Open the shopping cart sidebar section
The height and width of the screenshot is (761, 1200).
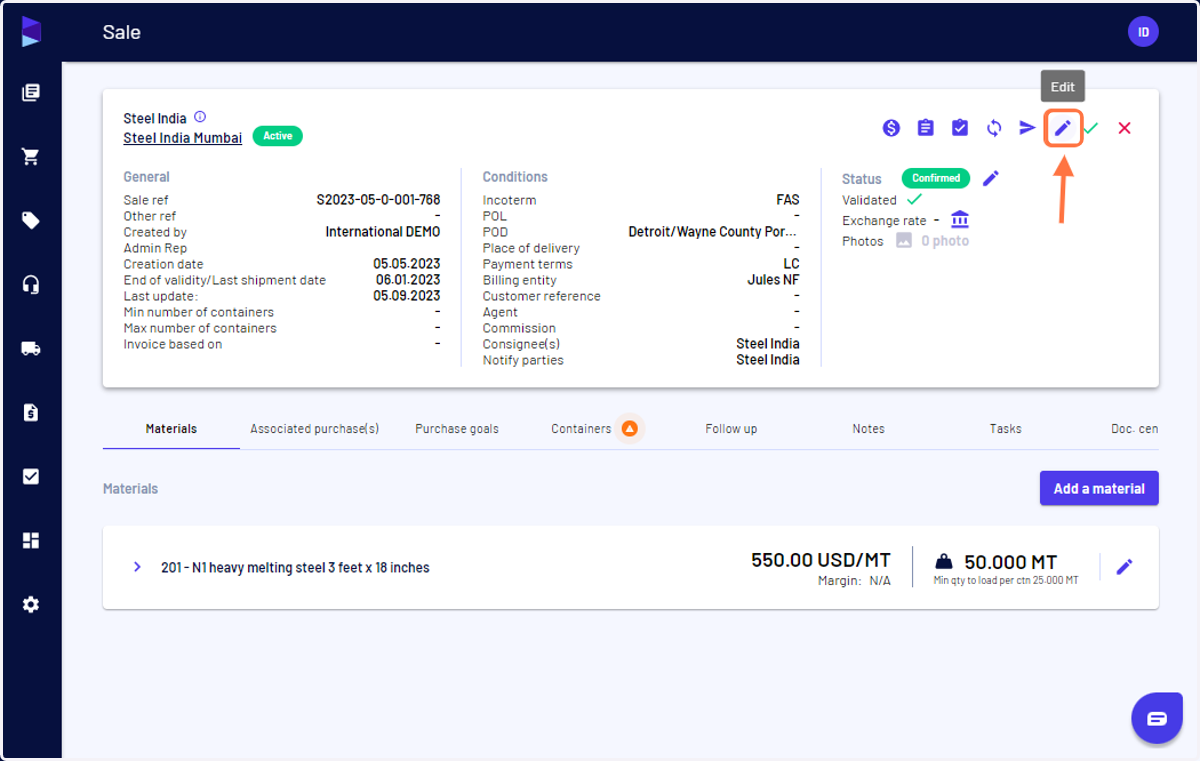(31, 157)
